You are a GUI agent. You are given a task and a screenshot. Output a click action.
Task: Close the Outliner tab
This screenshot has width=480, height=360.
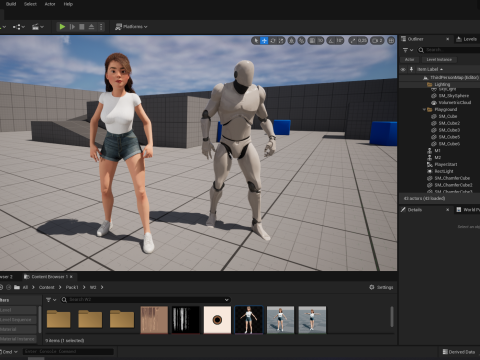448,39
